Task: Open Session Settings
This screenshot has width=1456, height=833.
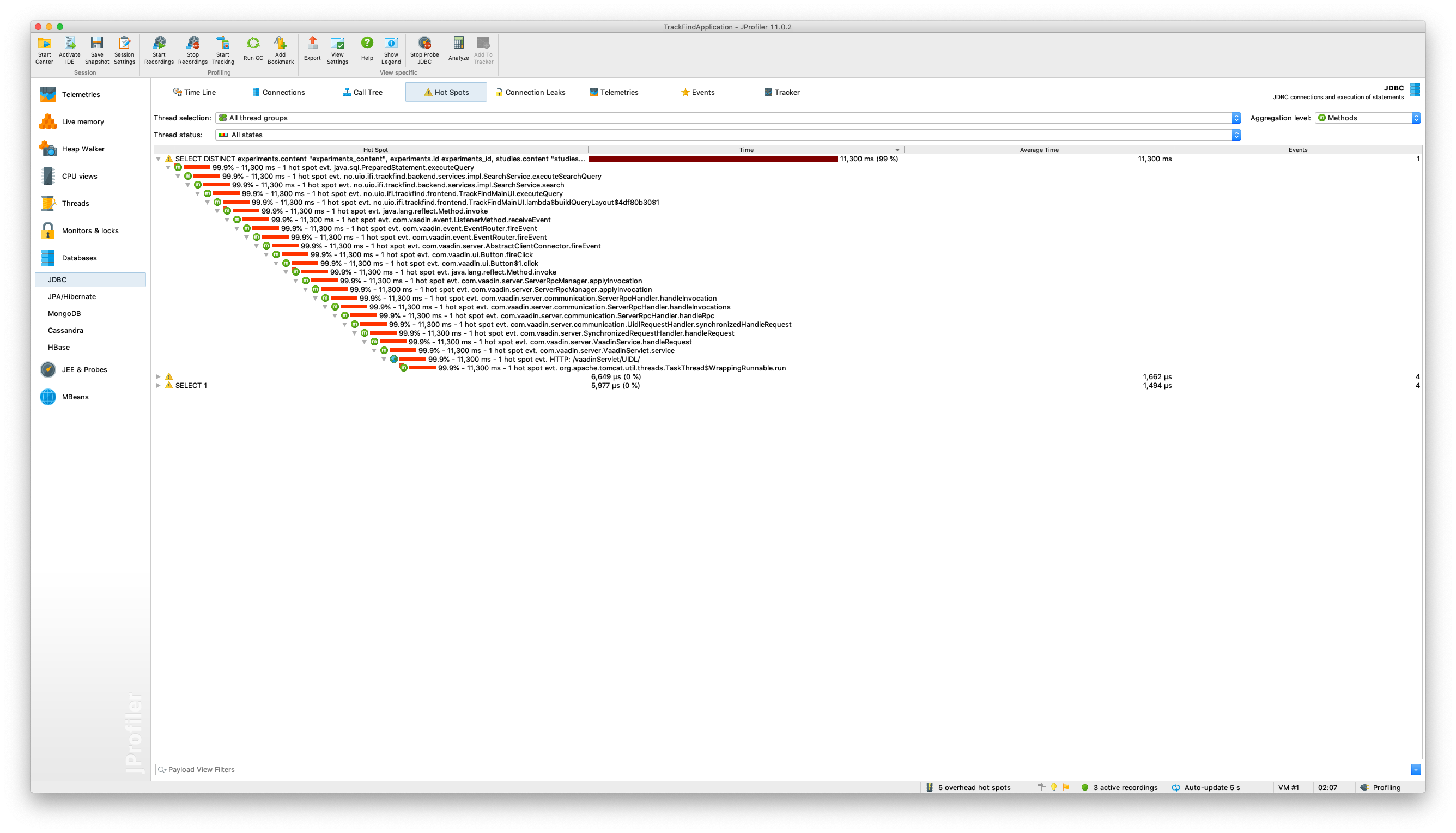Action: click(124, 50)
